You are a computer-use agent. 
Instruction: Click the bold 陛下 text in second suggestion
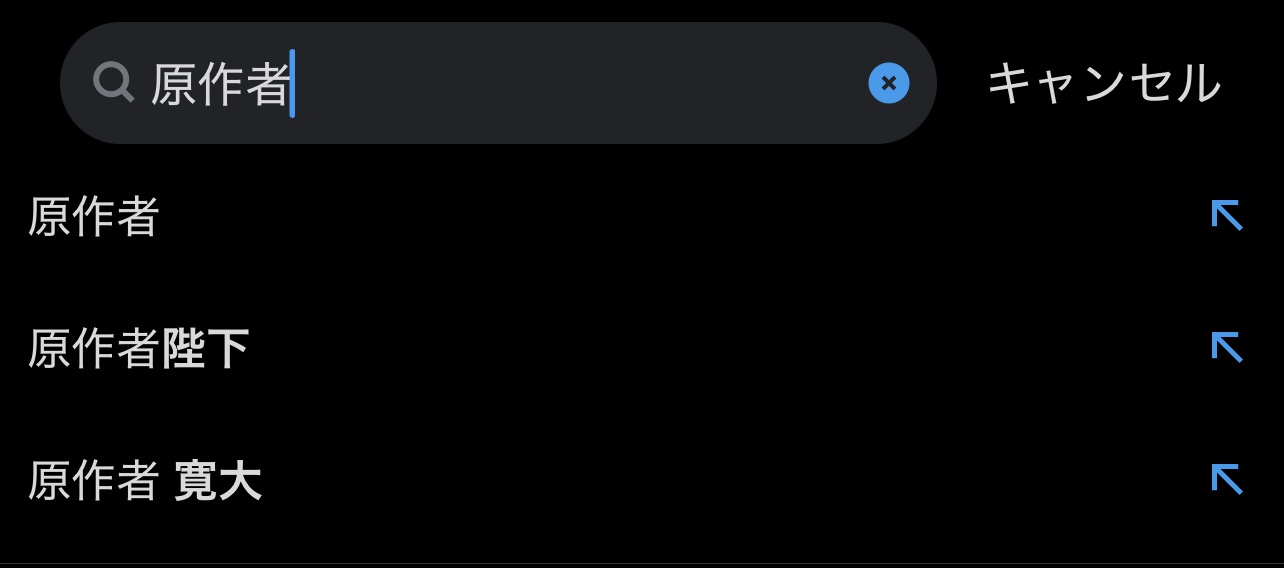point(205,349)
